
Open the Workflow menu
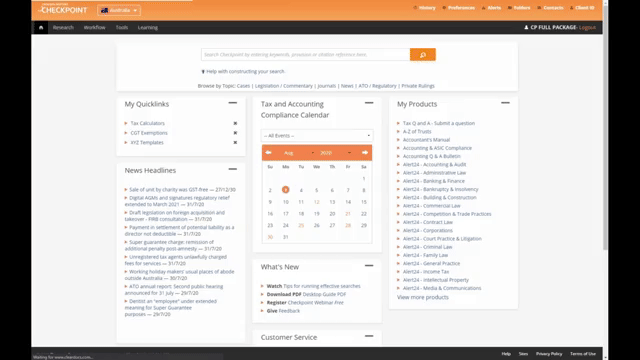coord(94,27)
